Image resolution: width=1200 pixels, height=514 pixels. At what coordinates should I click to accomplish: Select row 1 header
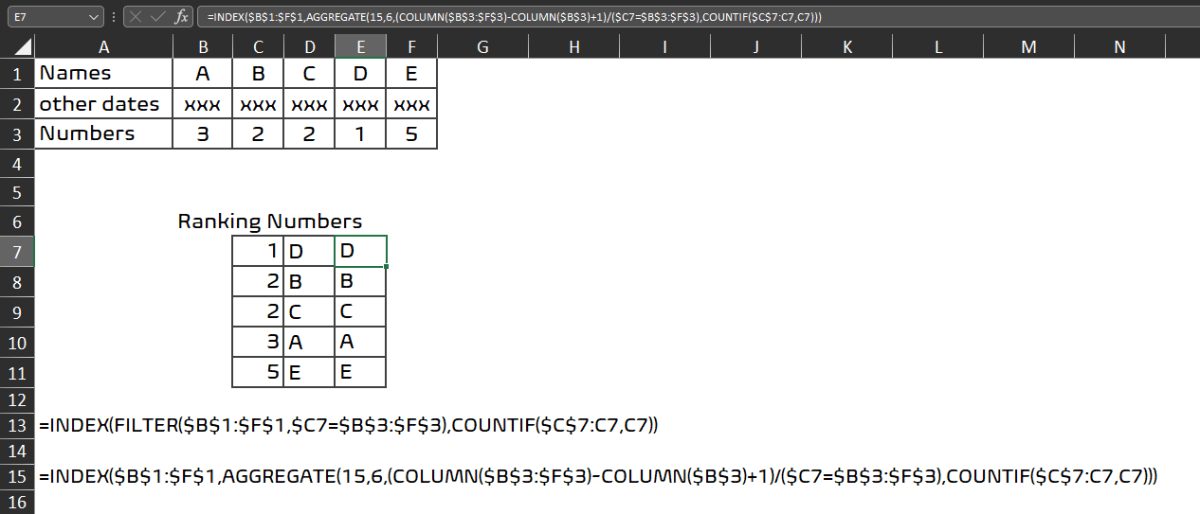tap(17, 73)
